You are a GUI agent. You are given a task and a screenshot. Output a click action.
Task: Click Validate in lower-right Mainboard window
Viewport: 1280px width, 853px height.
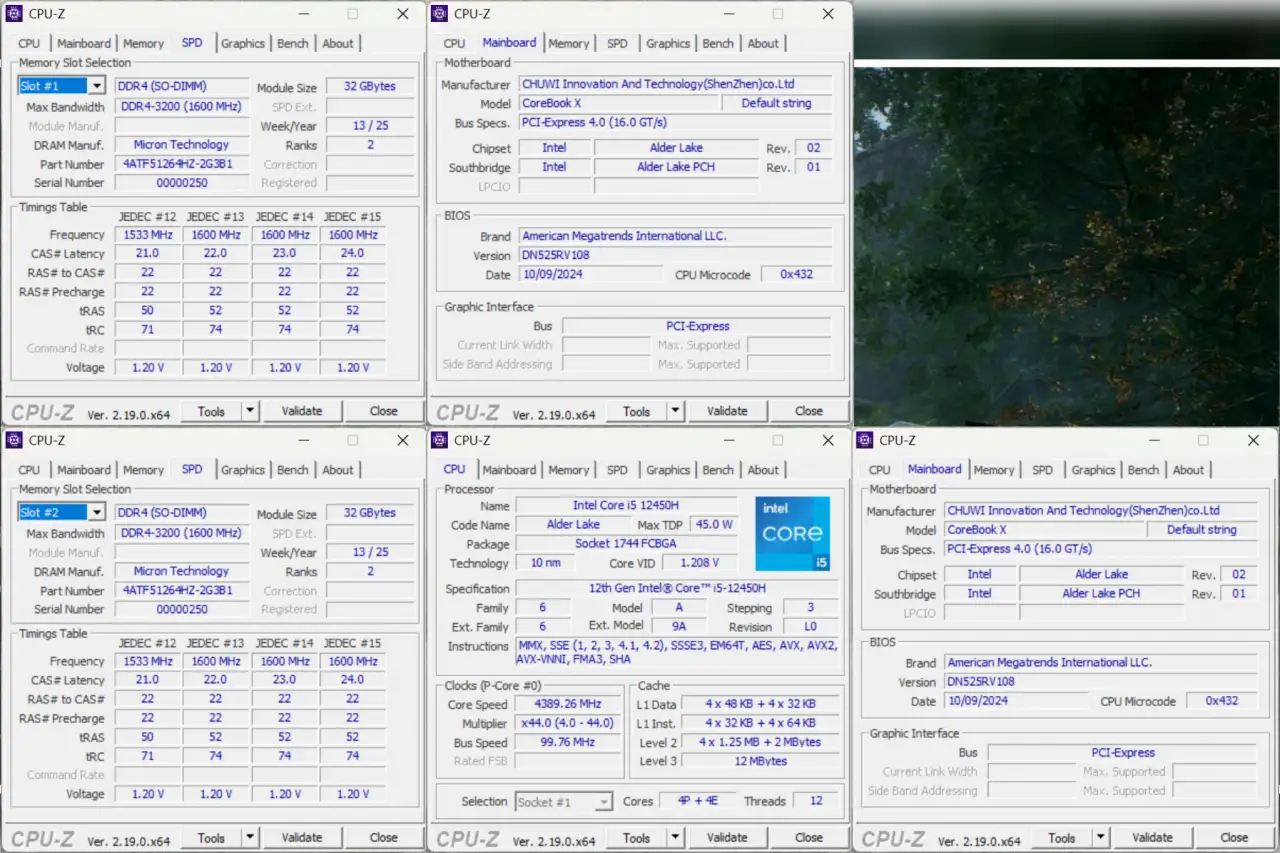tap(1152, 838)
